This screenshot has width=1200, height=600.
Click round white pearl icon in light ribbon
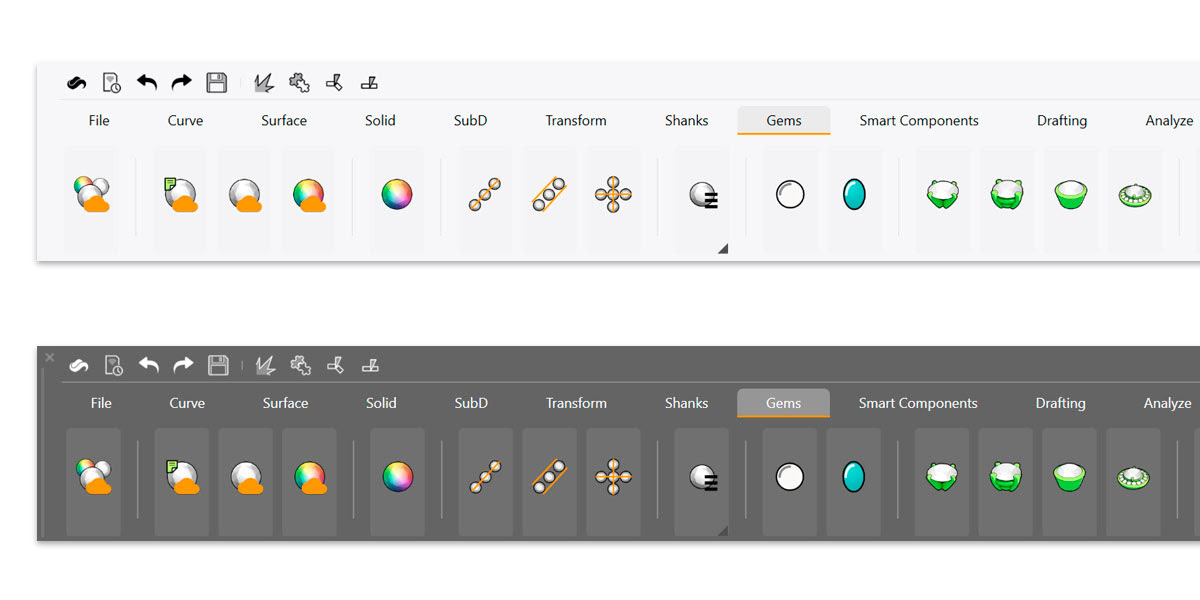click(790, 194)
